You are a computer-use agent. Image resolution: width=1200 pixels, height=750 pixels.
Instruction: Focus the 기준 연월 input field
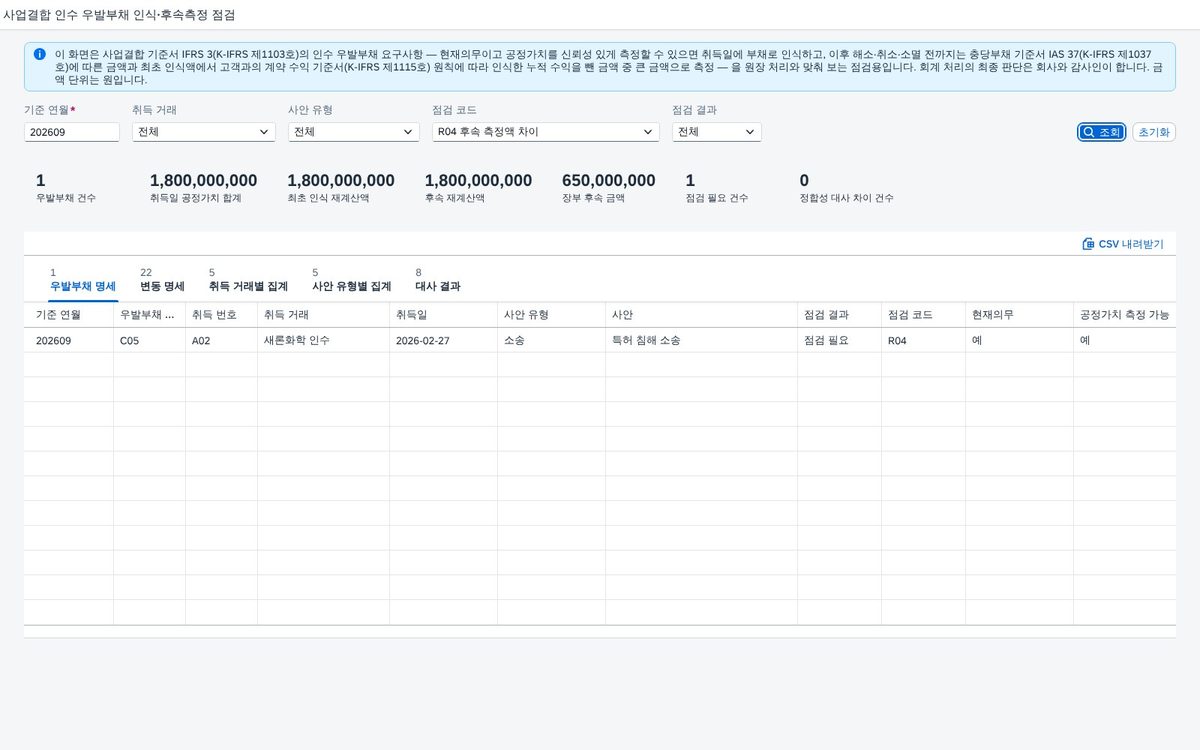pos(72,132)
